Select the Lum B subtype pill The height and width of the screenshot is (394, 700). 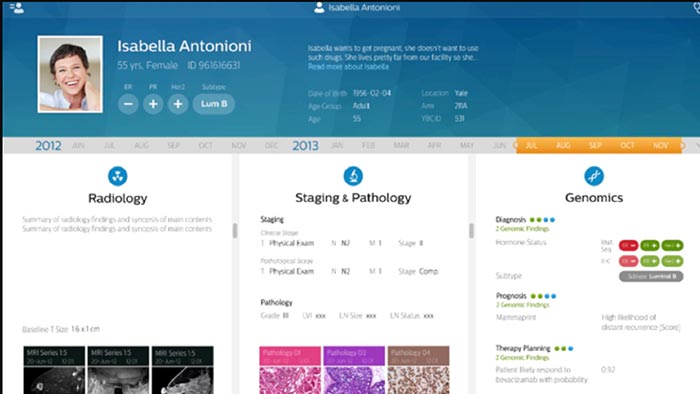(x=214, y=104)
